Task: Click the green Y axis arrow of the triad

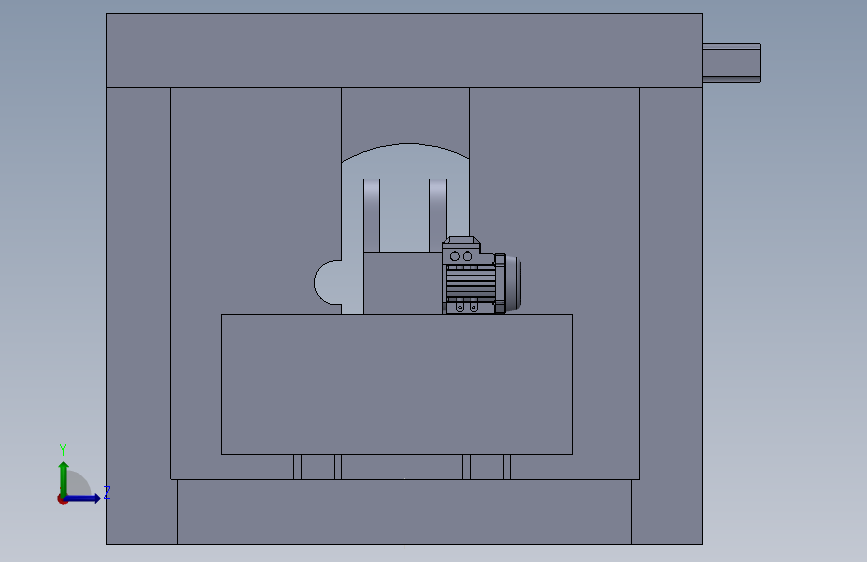Action: tap(64, 478)
